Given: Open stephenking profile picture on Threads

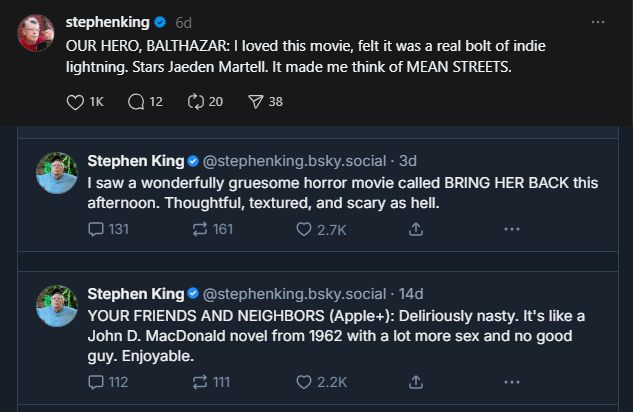Looking at the screenshot, I should [36, 33].
